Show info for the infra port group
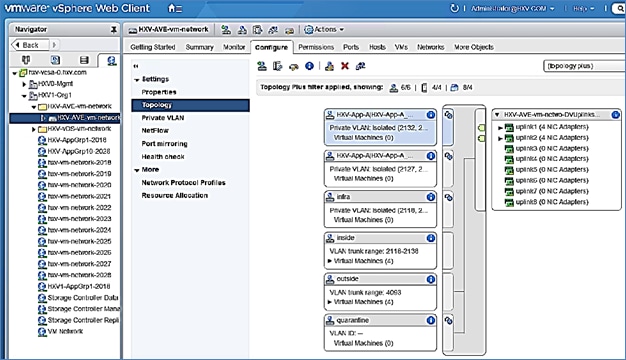Image resolution: width=626 pixels, height=360 pixels. pyautogui.click(x=430, y=197)
